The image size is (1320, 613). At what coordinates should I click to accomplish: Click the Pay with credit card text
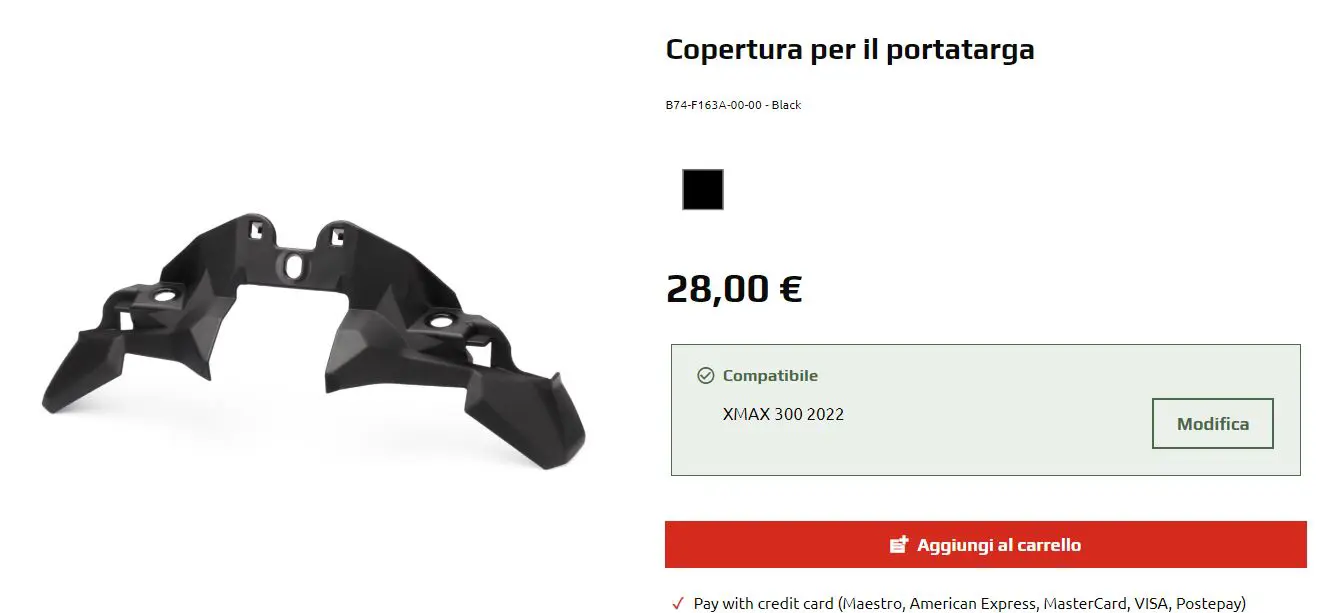[x=764, y=604]
